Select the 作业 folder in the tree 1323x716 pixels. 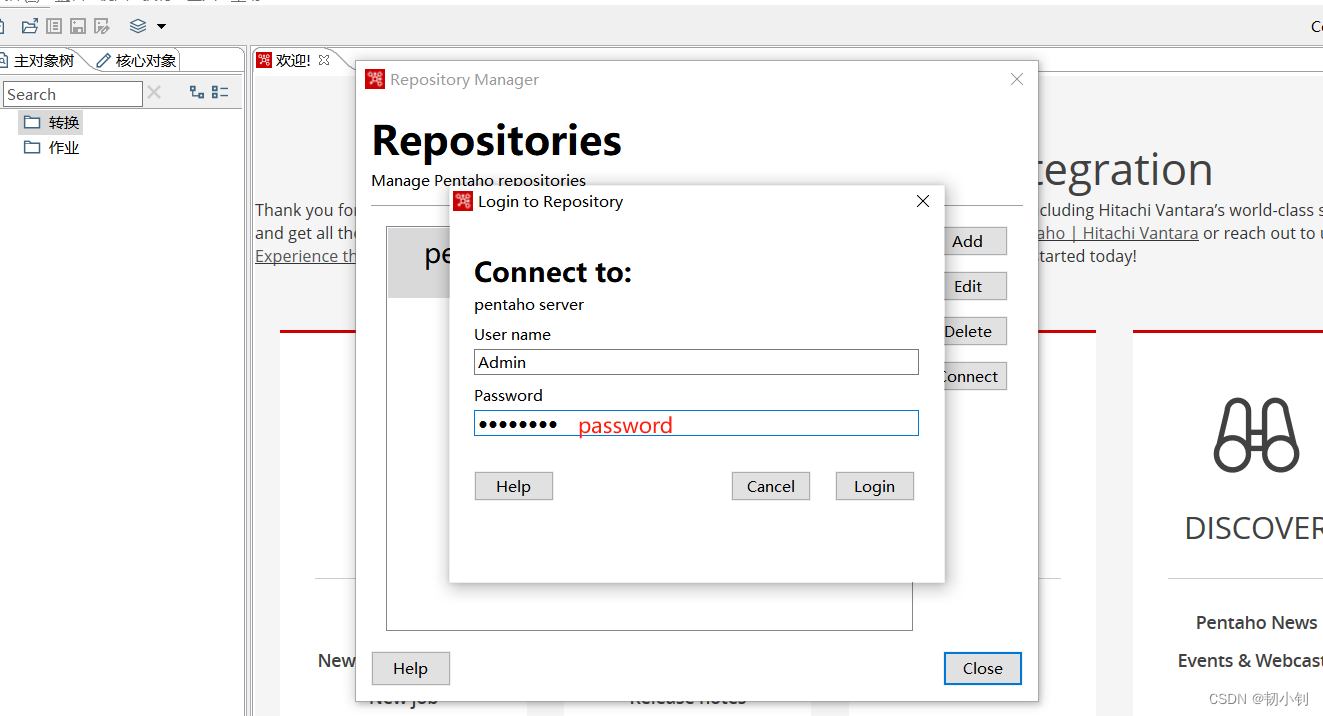(x=52, y=147)
